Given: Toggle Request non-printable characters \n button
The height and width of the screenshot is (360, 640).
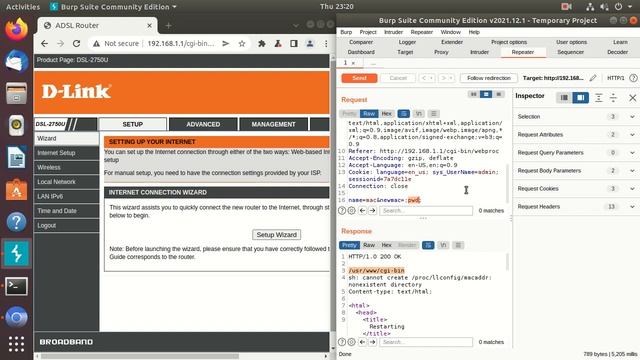Looking at the screenshot, I should pos(418,113).
